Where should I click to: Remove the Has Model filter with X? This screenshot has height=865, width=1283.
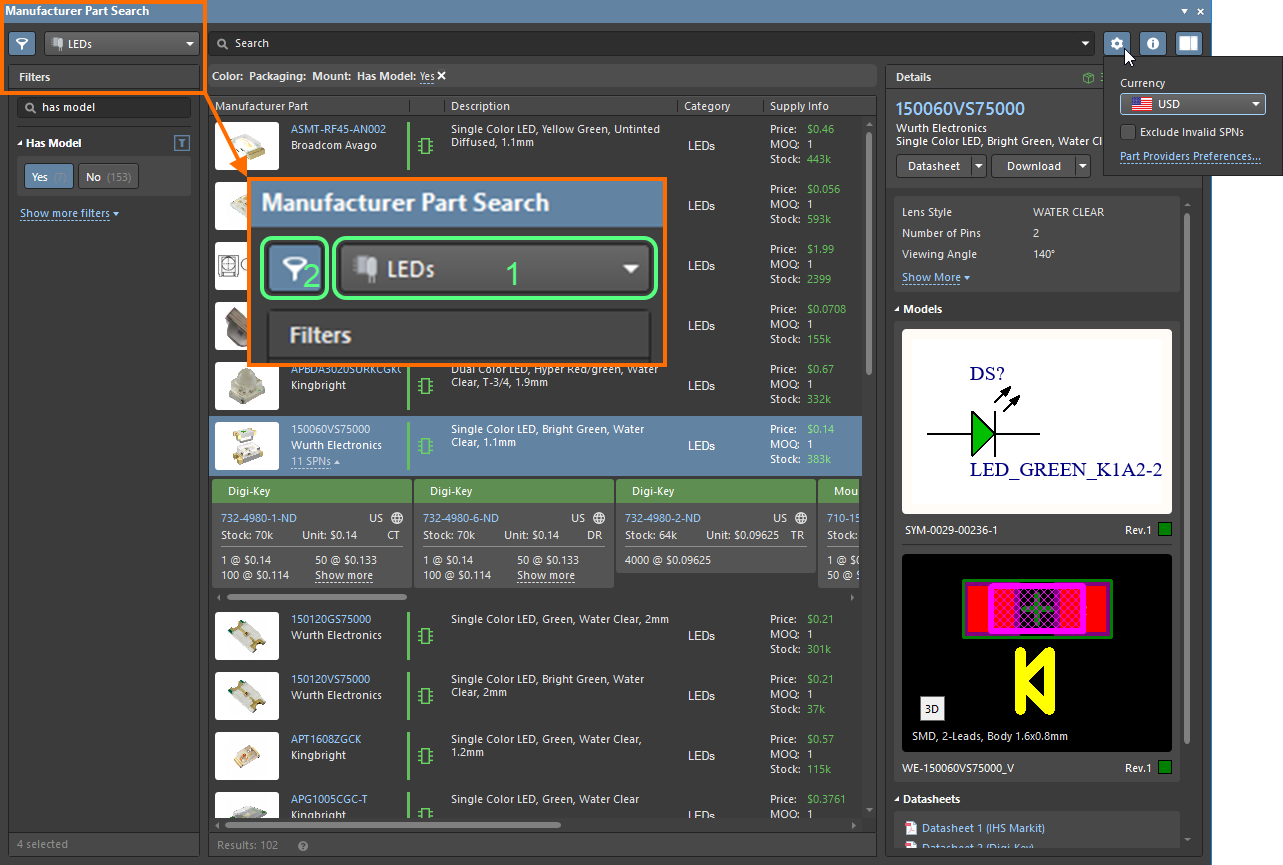click(x=441, y=76)
